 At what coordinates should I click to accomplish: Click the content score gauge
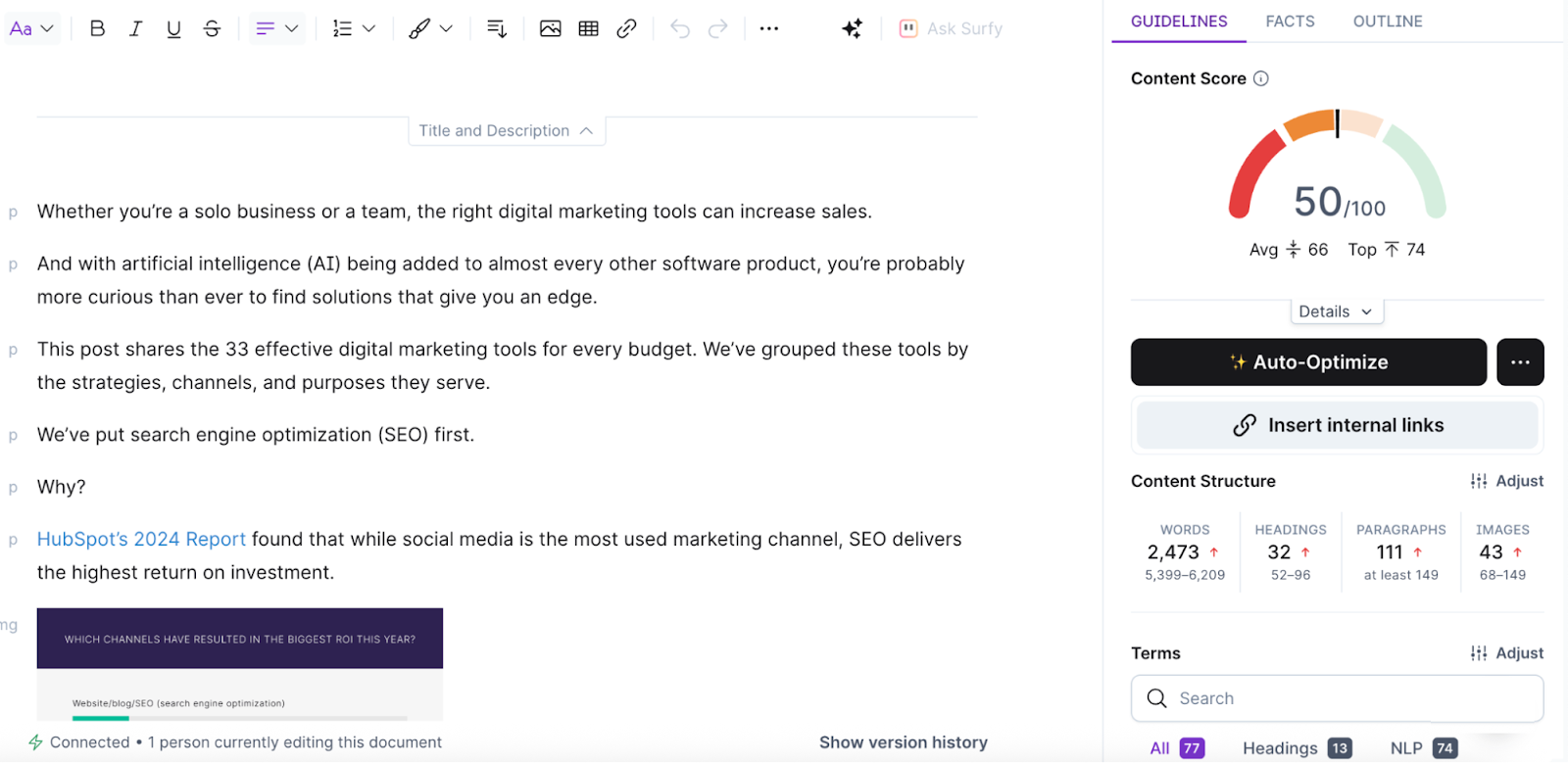pyautogui.click(x=1338, y=165)
